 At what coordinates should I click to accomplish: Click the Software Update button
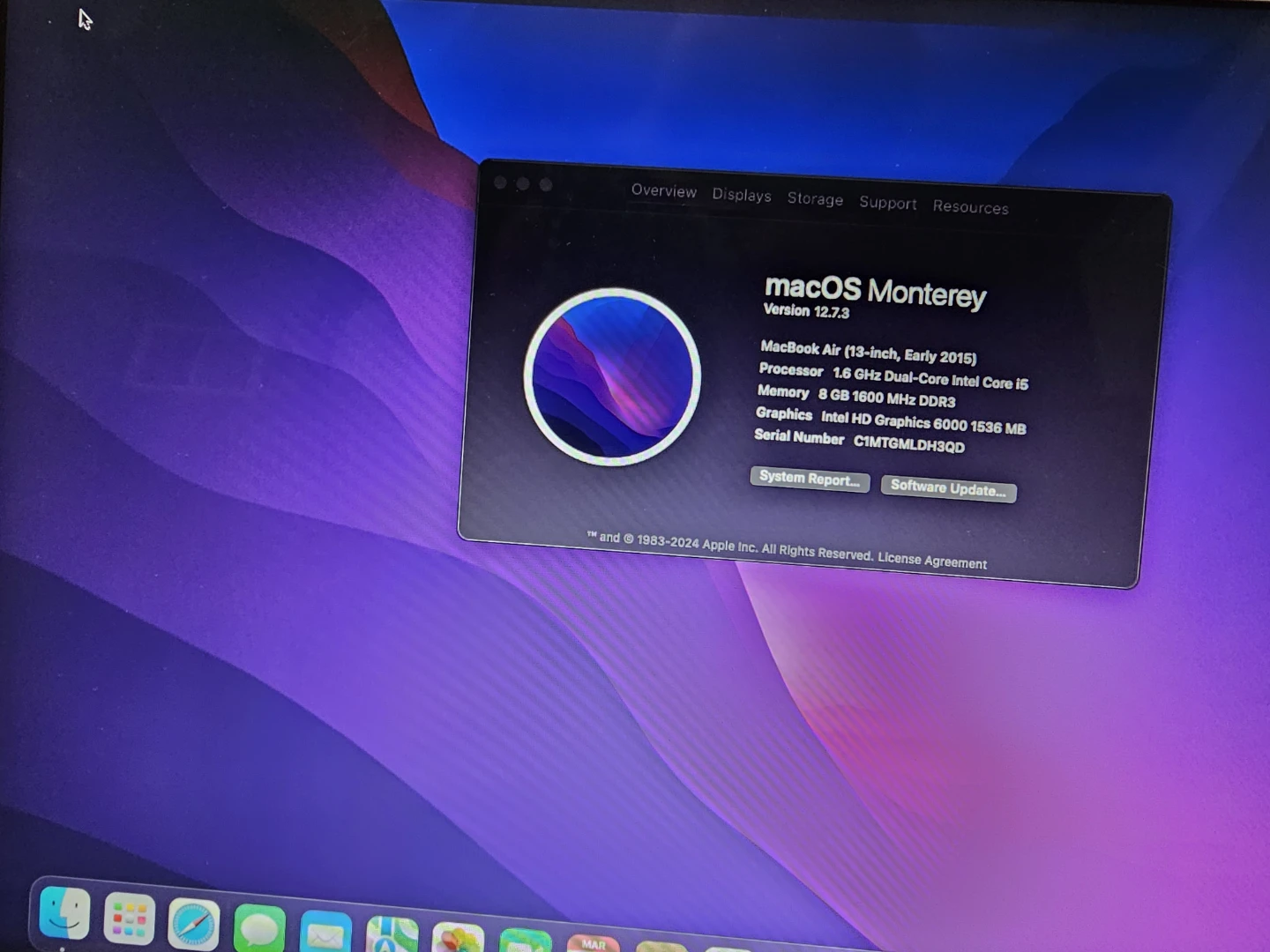(x=948, y=487)
